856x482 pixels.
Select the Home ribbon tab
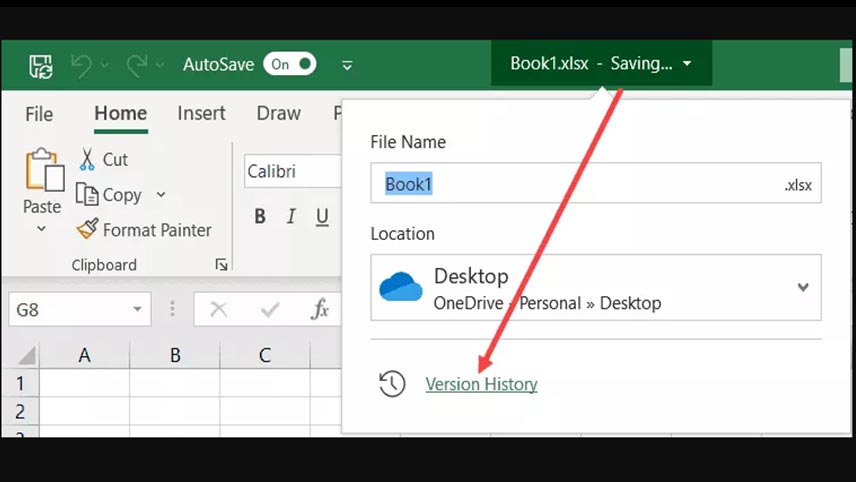(121, 114)
